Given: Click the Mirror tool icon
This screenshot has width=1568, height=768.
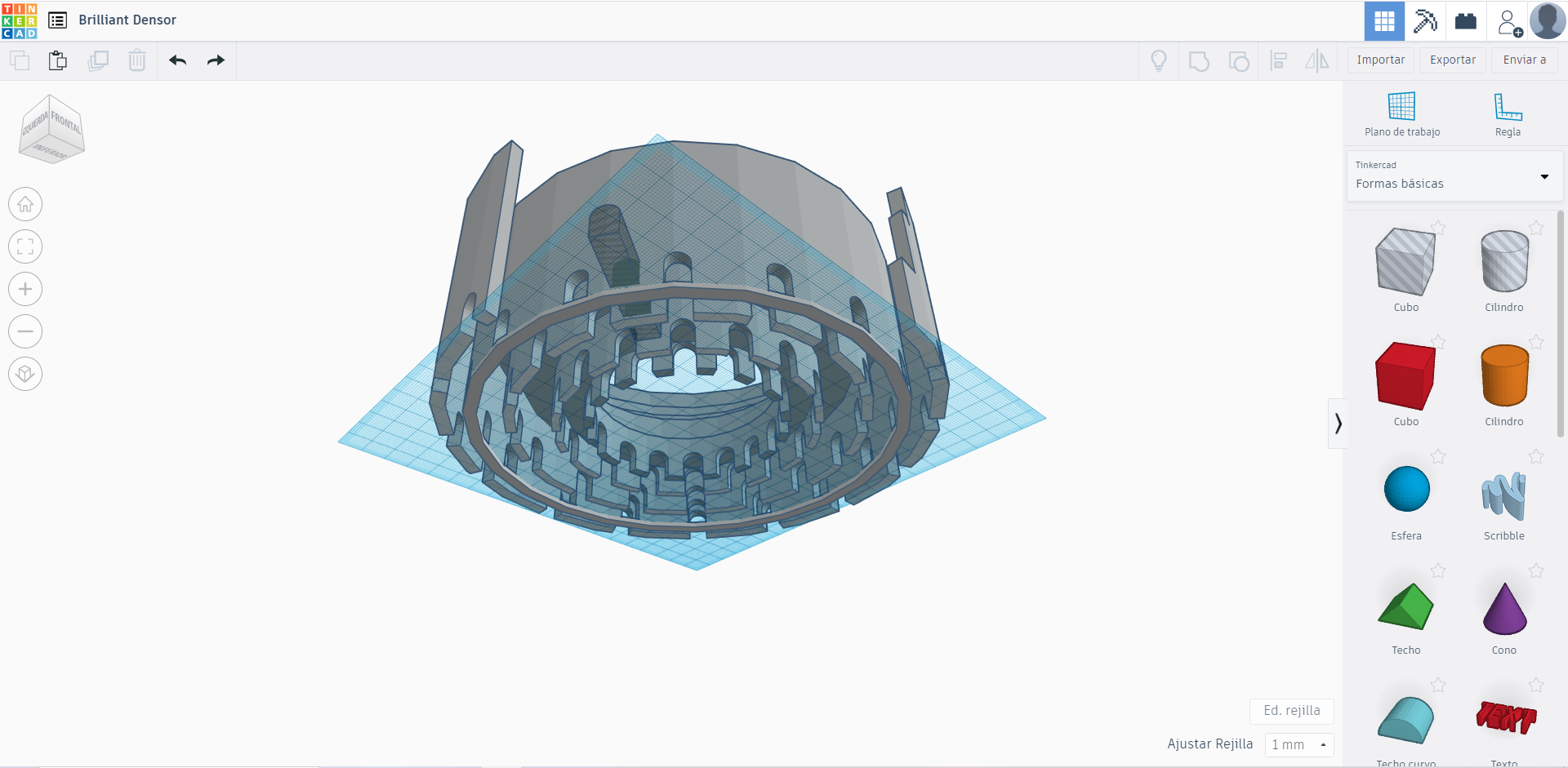Looking at the screenshot, I should 1317,60.
